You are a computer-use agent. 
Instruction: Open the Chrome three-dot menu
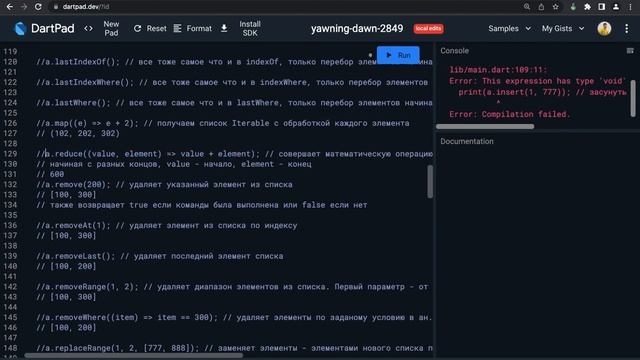click(630, 7)
